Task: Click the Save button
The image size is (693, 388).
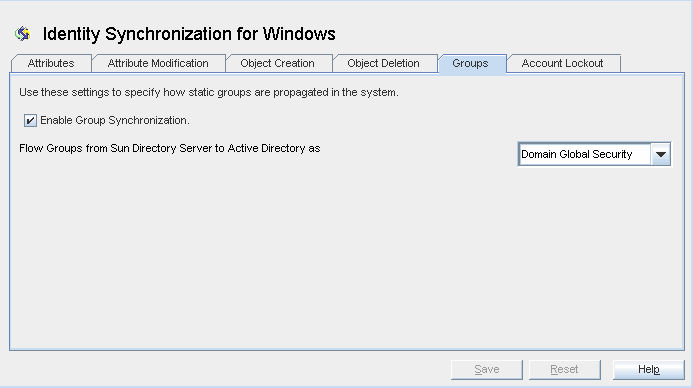Action: [x=487, y=369]
